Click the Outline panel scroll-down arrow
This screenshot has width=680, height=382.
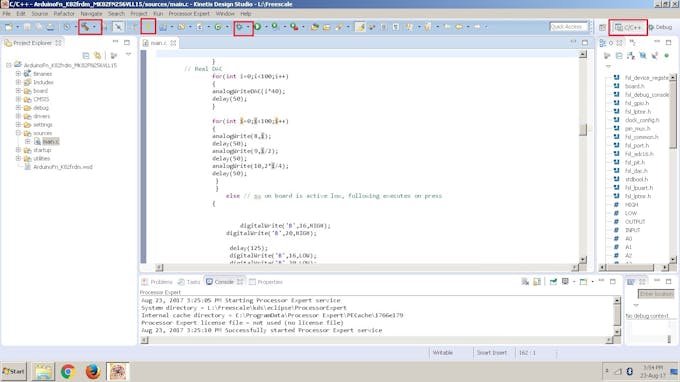click(x=673, y=260)
